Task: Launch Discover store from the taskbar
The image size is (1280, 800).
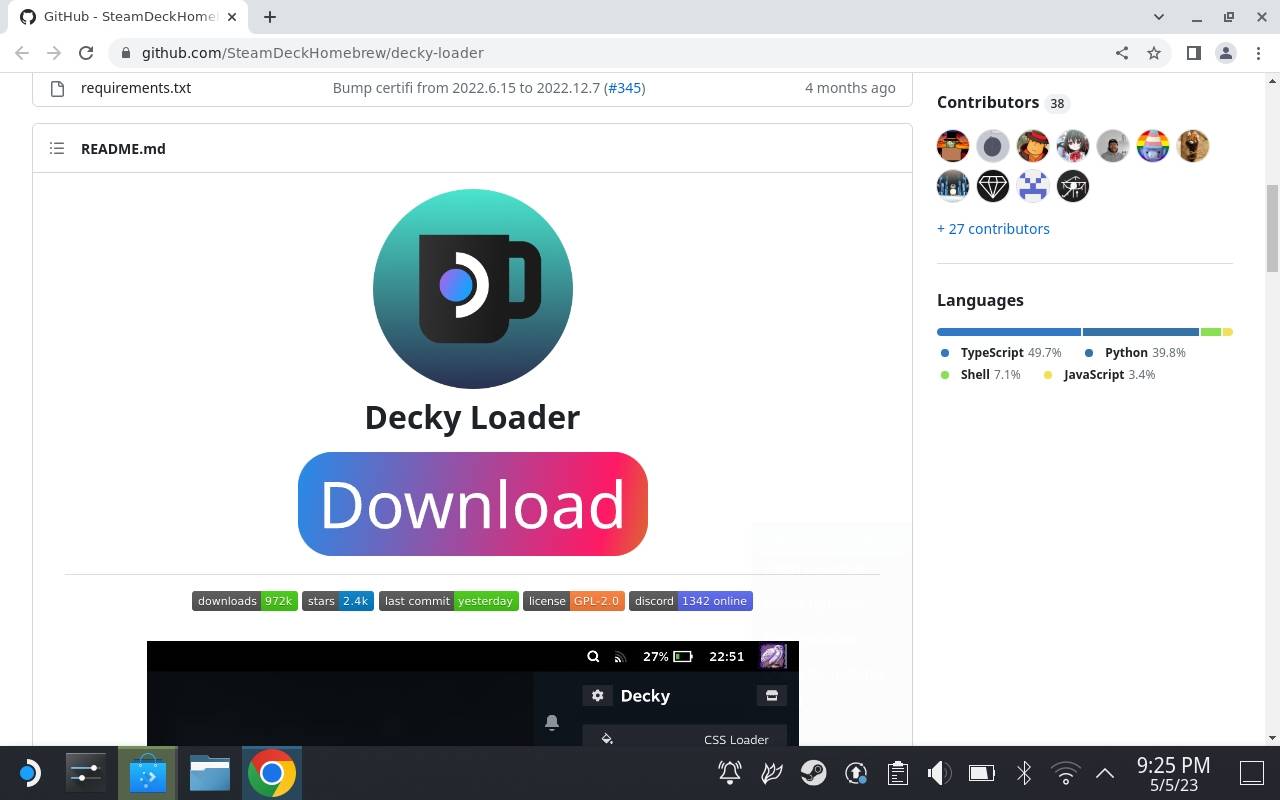Action: click(x=148, y=773)
